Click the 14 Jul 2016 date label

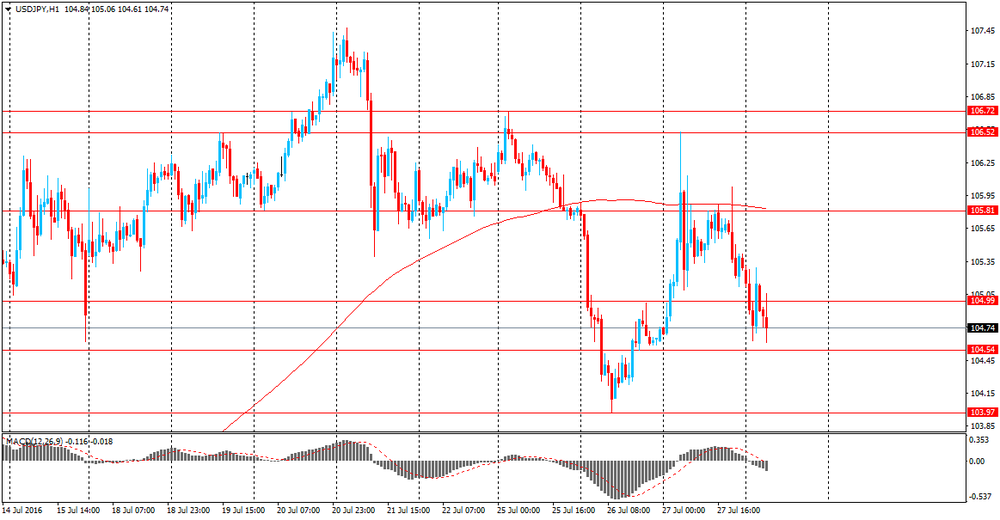click(22, 510)
